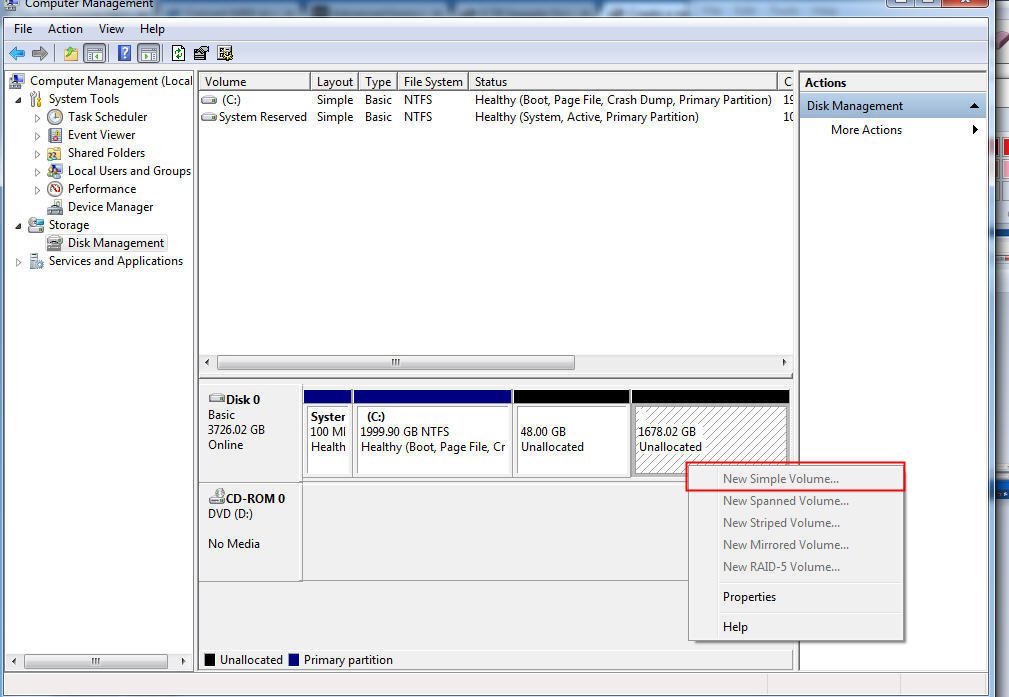Select Properties in the context menu
The height and width of the screenshot is (697, 1009).
(796, 597)
